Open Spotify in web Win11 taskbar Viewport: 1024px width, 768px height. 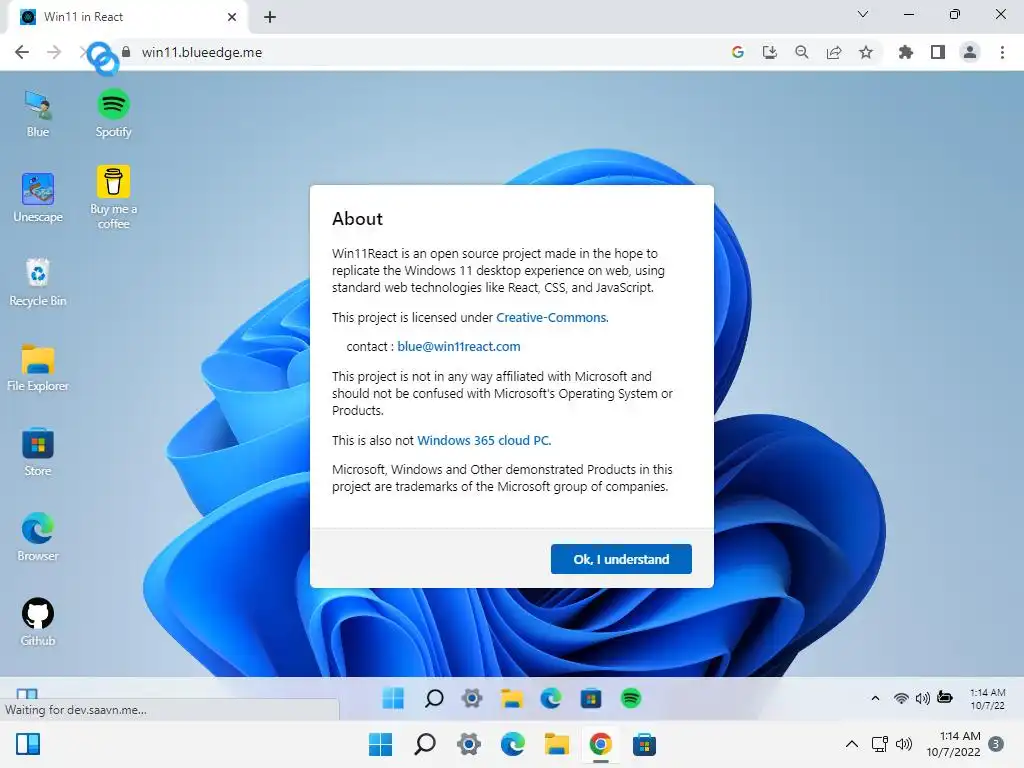point(631,698)
